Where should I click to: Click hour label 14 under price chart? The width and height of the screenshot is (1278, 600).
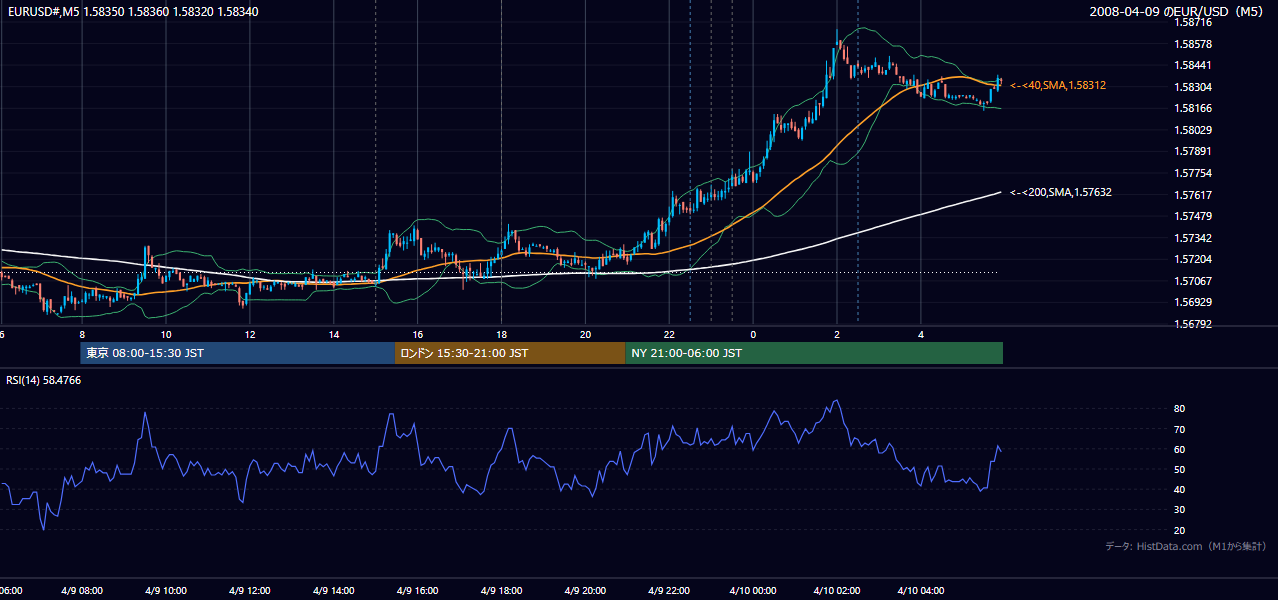[x=334, y=335]
